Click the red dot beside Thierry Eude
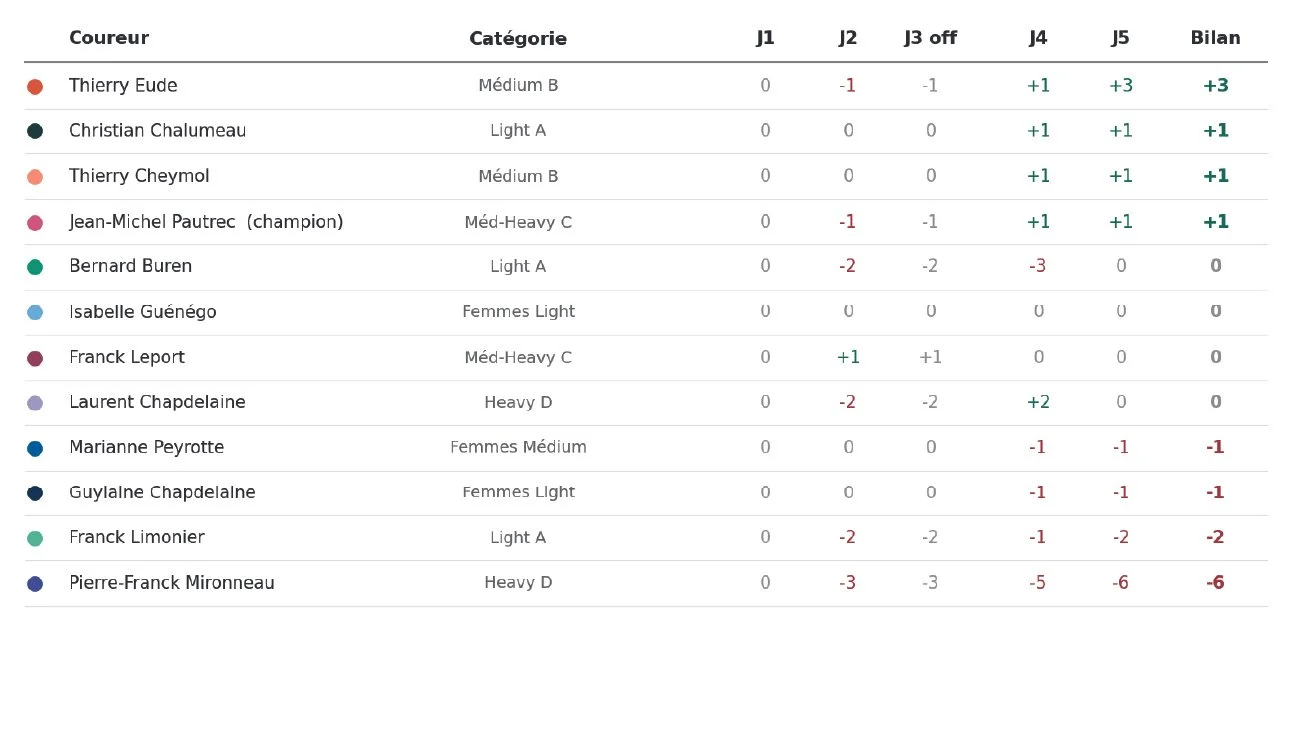Viewport: 1292px width, 738px height. [x=35, y=87]
